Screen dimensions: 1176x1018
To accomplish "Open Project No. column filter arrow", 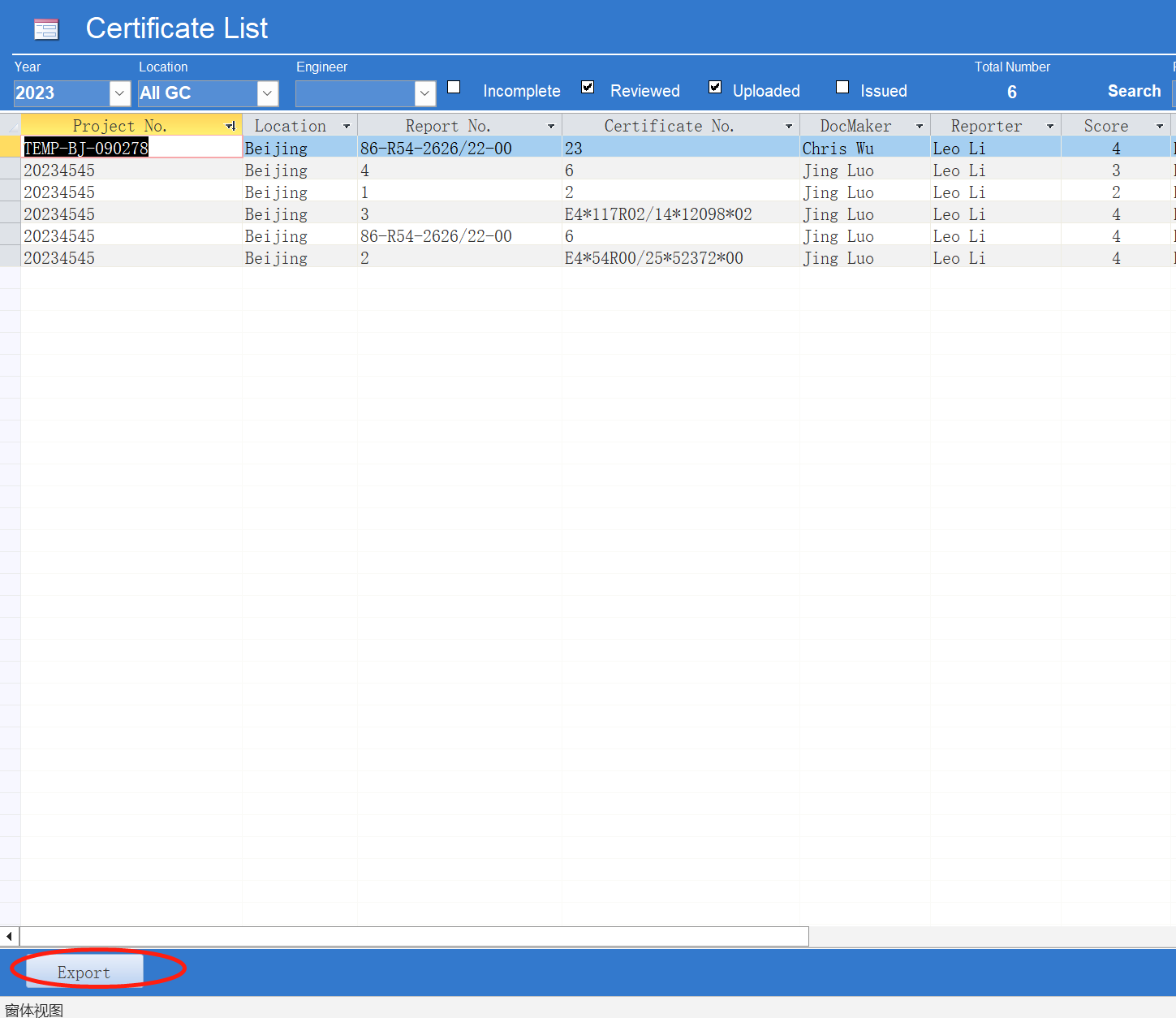I will [230, 126].
